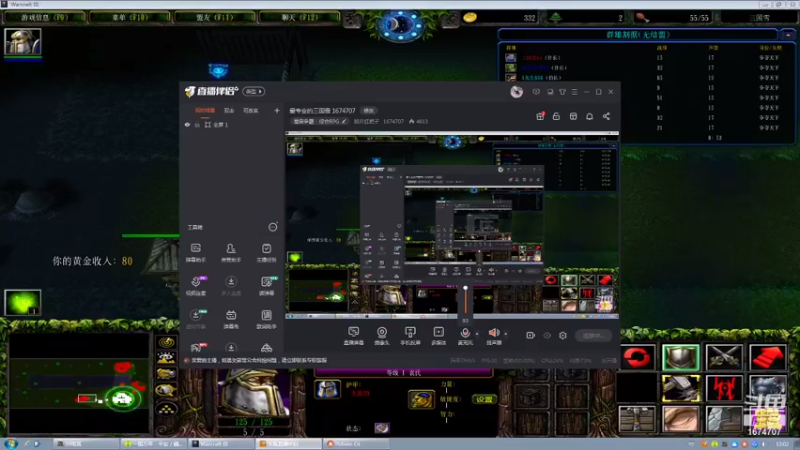
Task: Collapse the Warcraft scoreboard panel
Action: tap(788, 35)
